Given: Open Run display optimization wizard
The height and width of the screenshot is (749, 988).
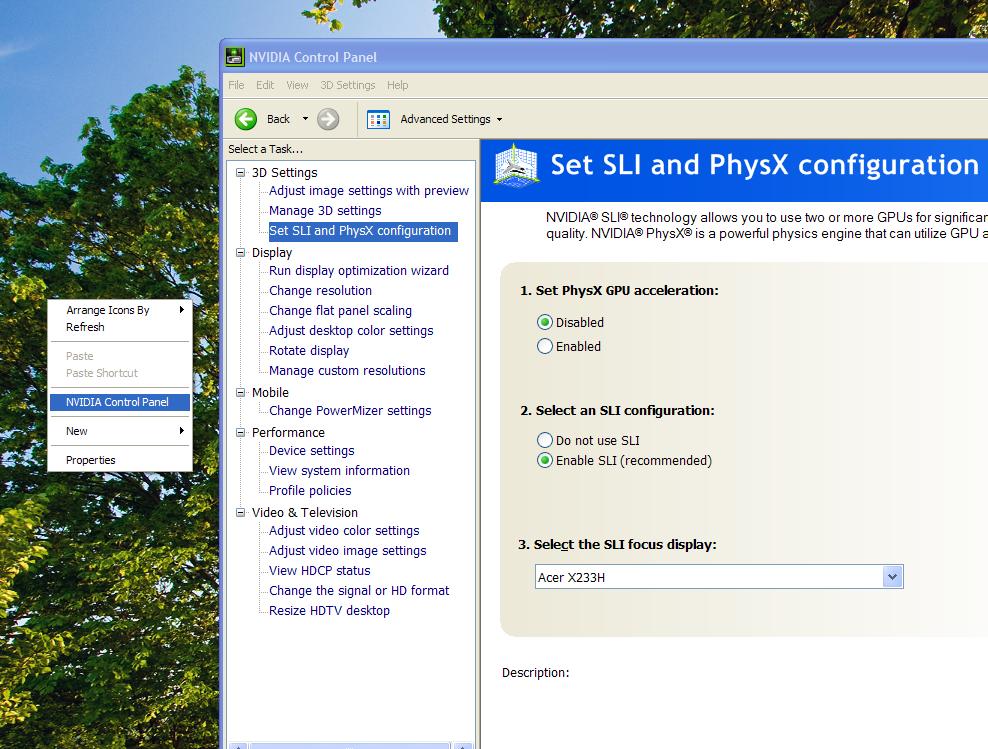Looking at the screenshot, I should click(x=359, y=270).
